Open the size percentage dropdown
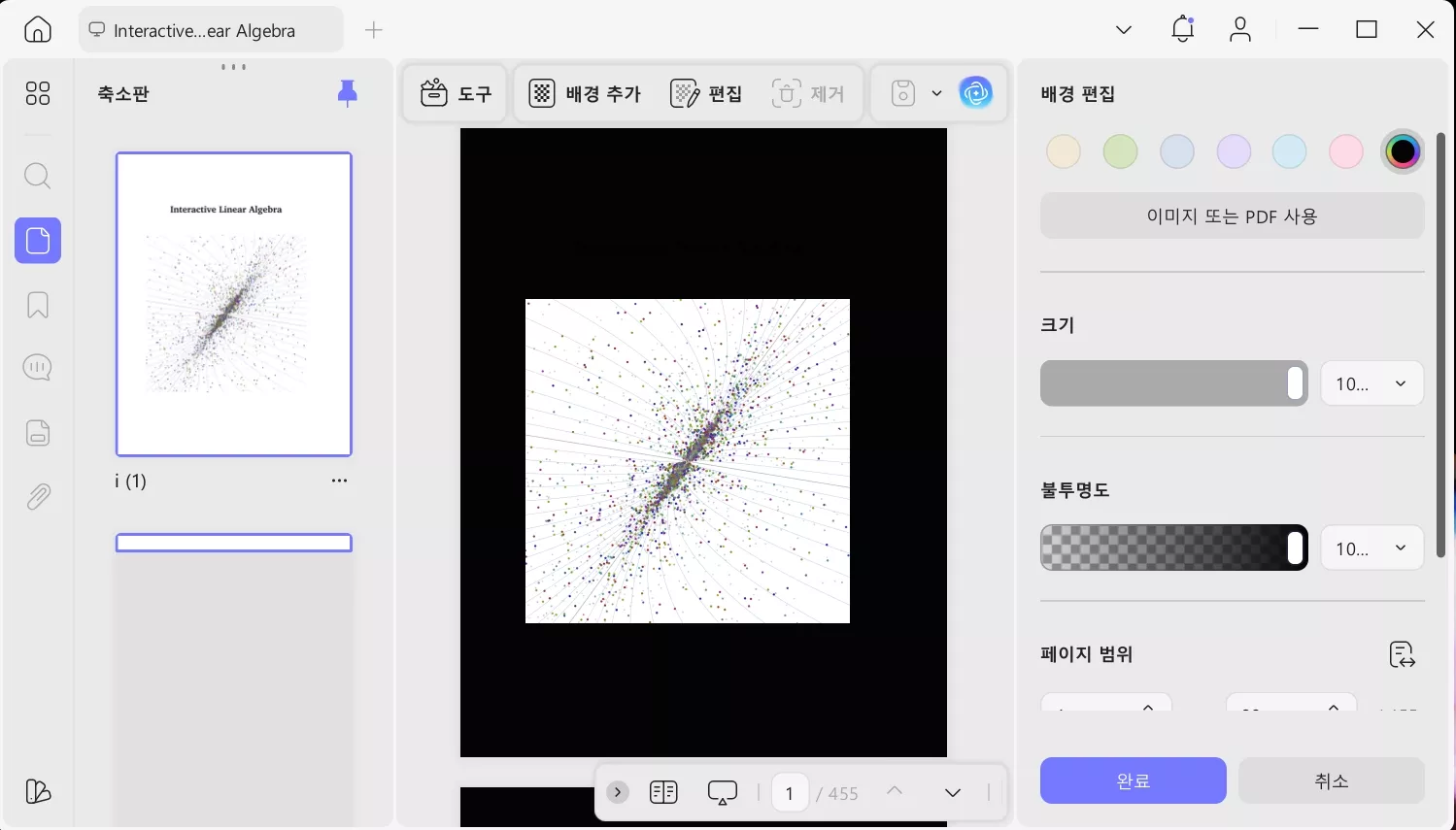This screenshot has height=830, width=1456. (1371, 383)
